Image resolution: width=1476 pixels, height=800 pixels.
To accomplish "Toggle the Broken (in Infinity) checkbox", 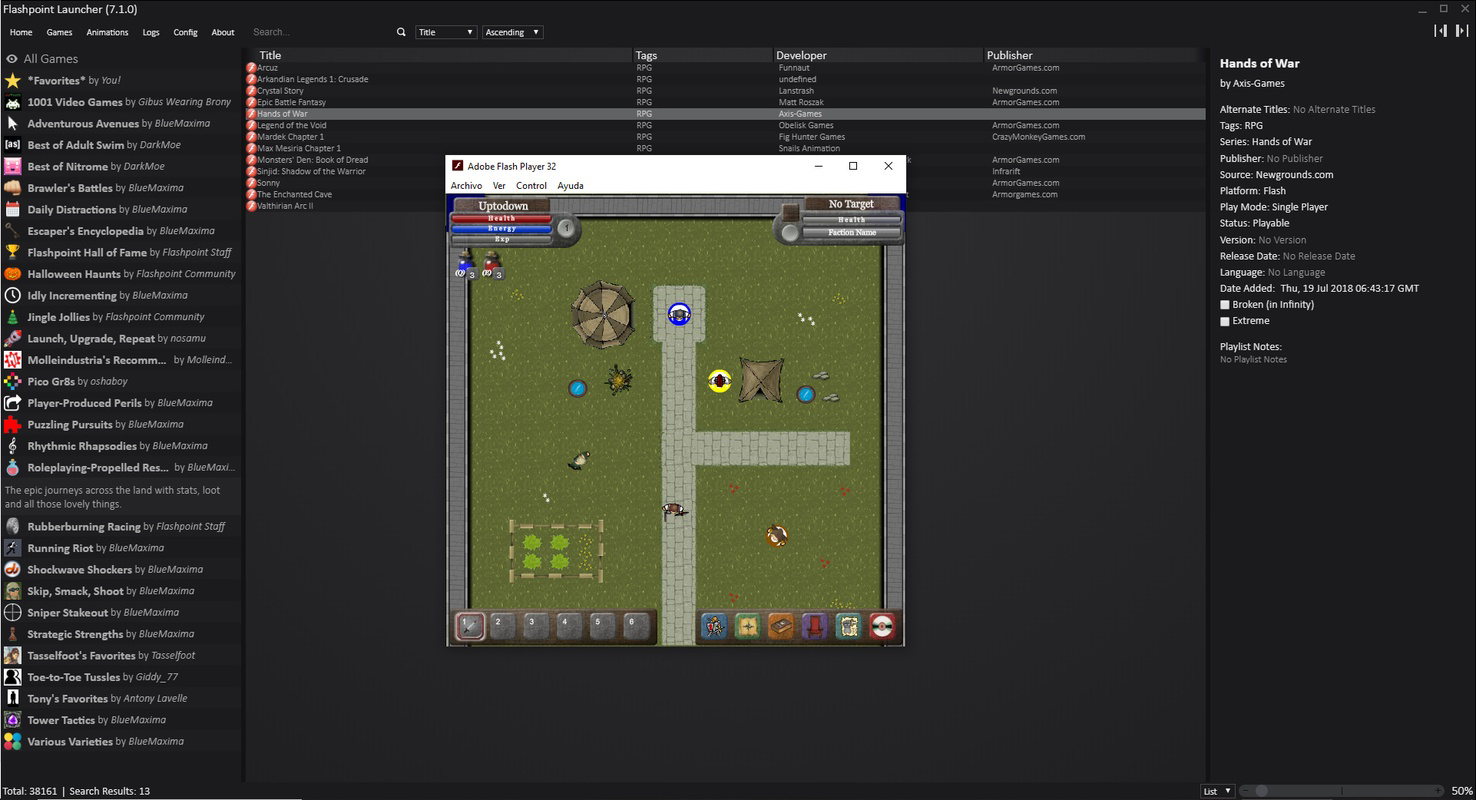I will click(1225, 305).
